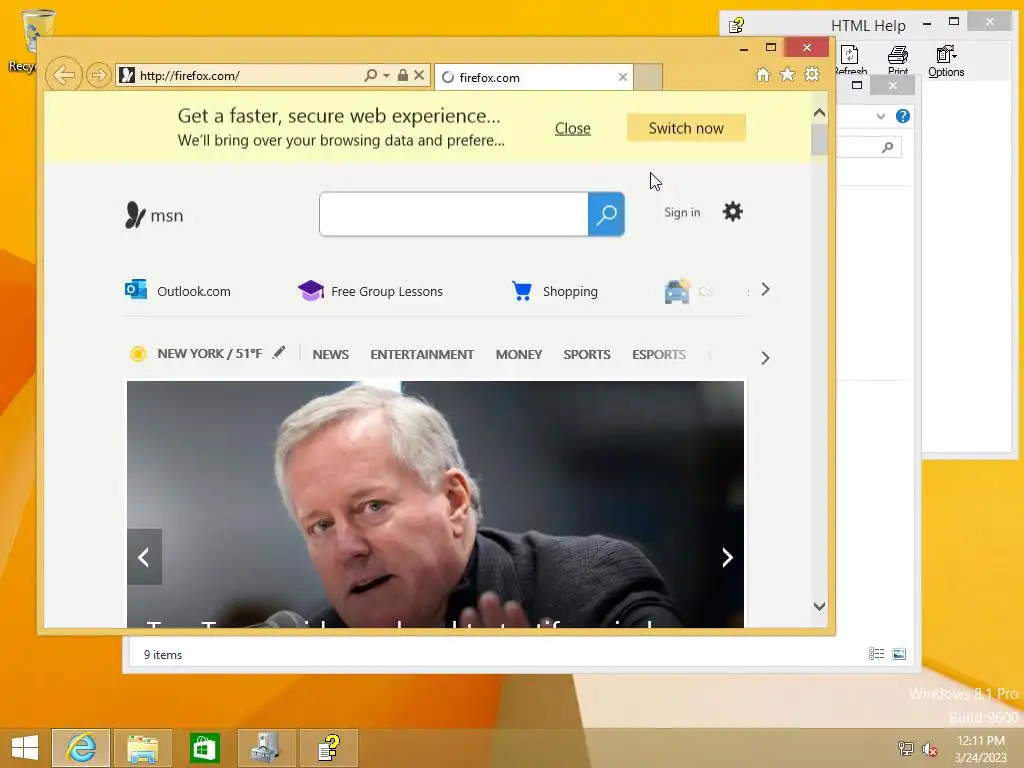The image size is (1024, 768).
Task: Click the NEW YORK / 51°F weather
Action: pyautogui.click(x=209, y=353)
